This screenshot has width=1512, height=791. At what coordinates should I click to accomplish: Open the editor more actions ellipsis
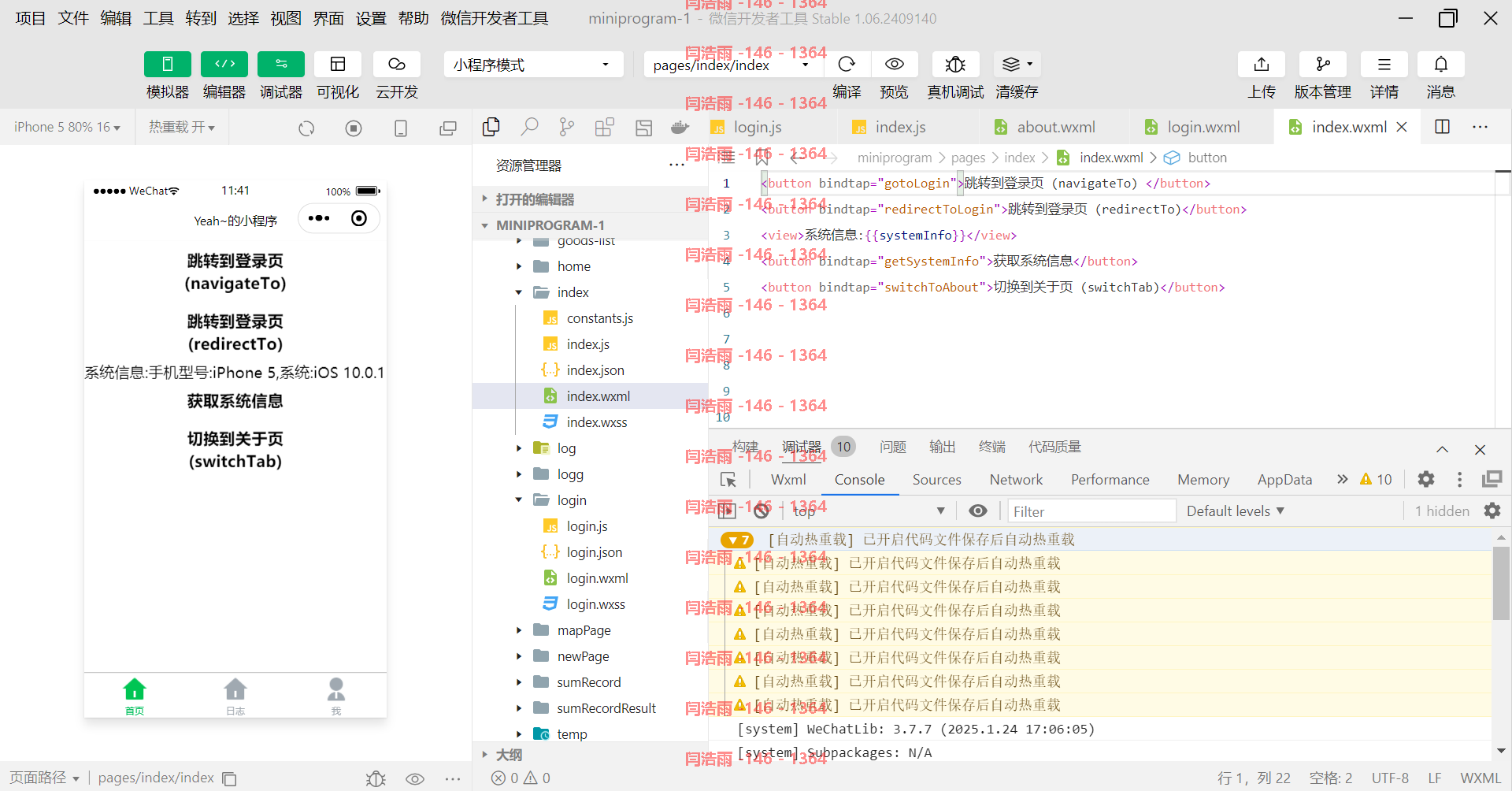click(1480, 127)
